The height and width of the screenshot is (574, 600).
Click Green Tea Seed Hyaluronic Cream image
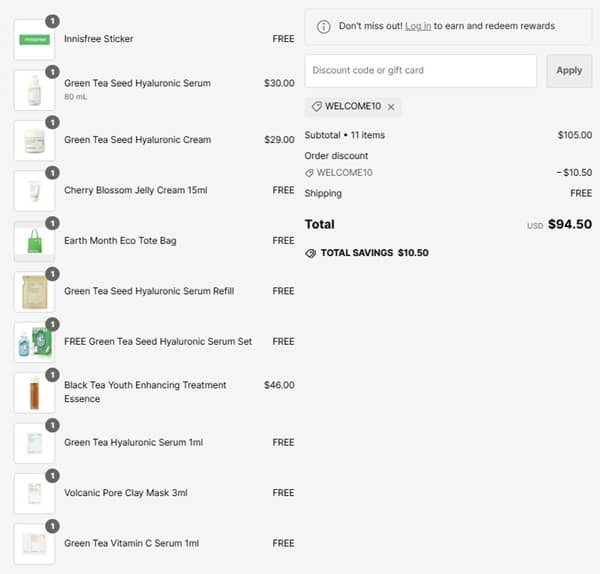pos(34,141)
